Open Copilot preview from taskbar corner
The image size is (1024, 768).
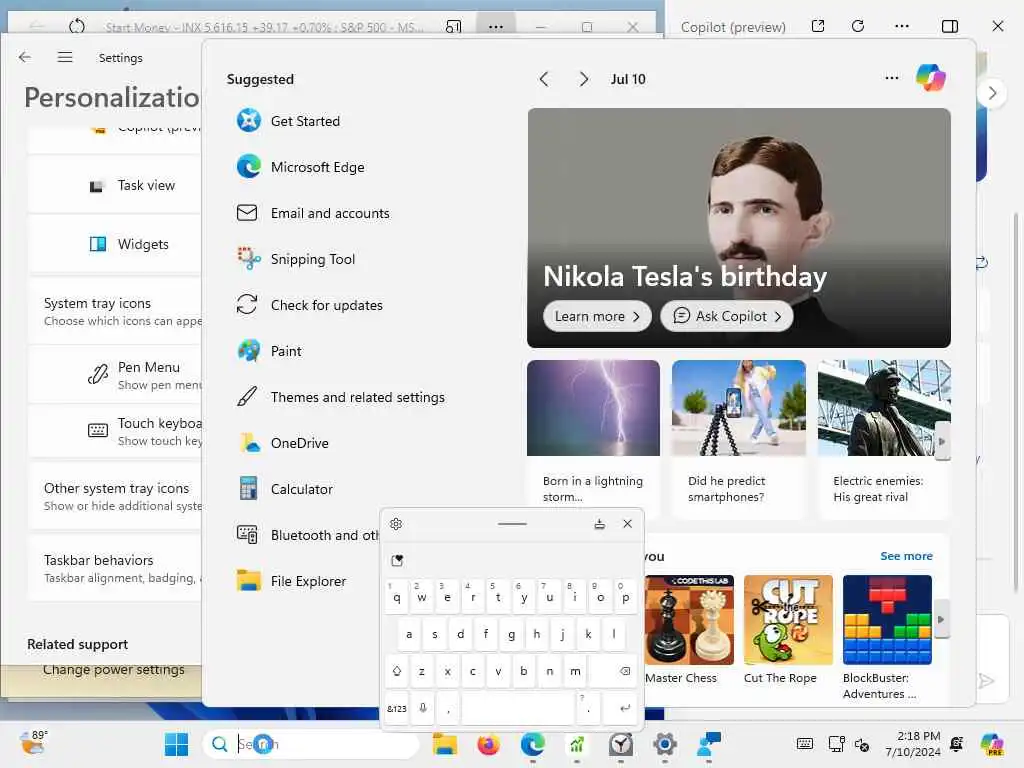[992, 744]
